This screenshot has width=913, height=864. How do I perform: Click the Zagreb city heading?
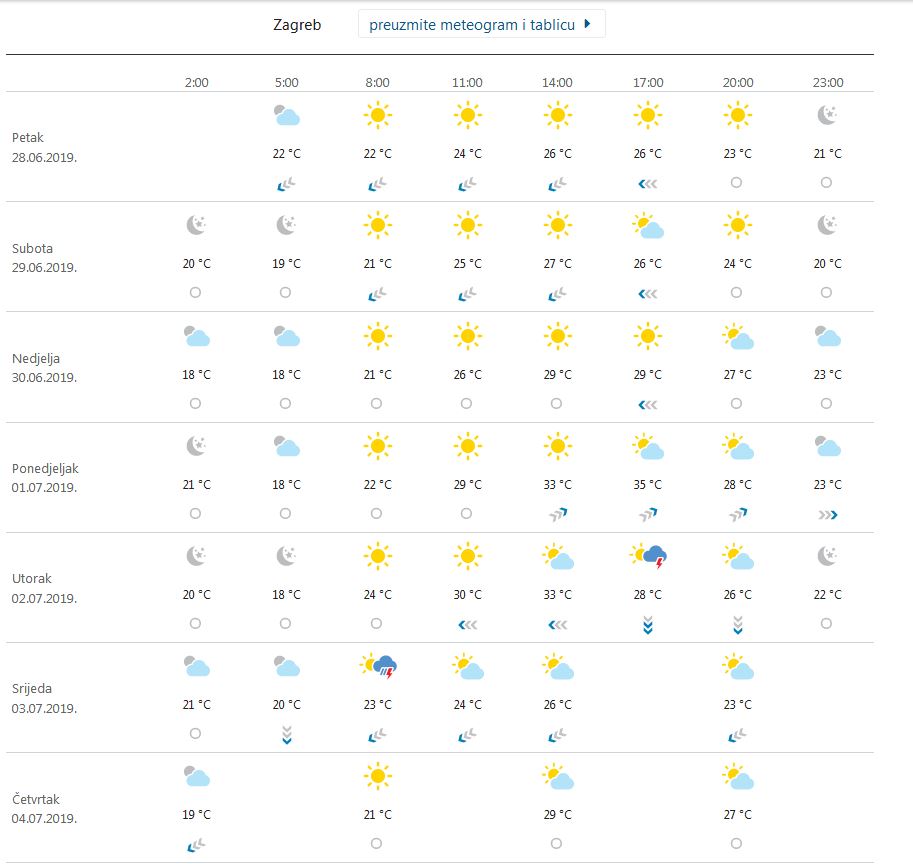pos(297,24)
